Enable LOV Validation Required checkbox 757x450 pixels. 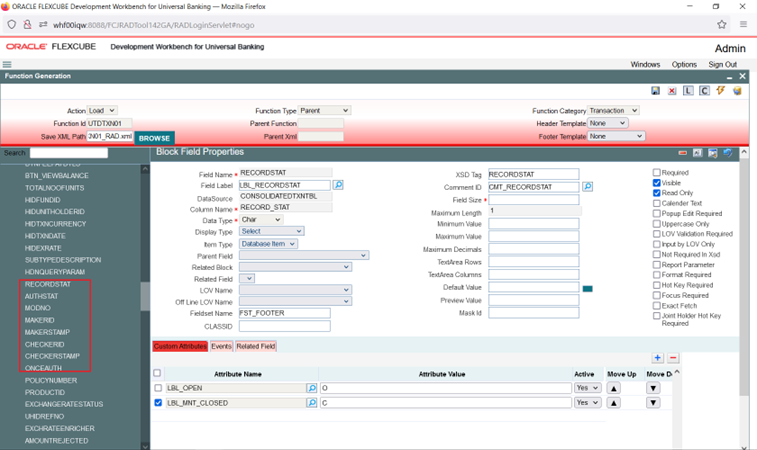657,234
